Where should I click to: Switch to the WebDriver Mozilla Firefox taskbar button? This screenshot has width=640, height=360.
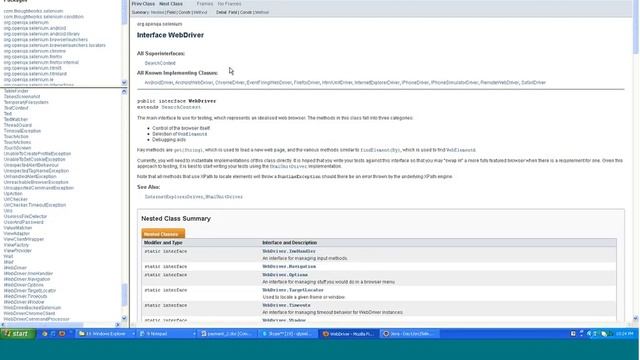pos(348,334)
